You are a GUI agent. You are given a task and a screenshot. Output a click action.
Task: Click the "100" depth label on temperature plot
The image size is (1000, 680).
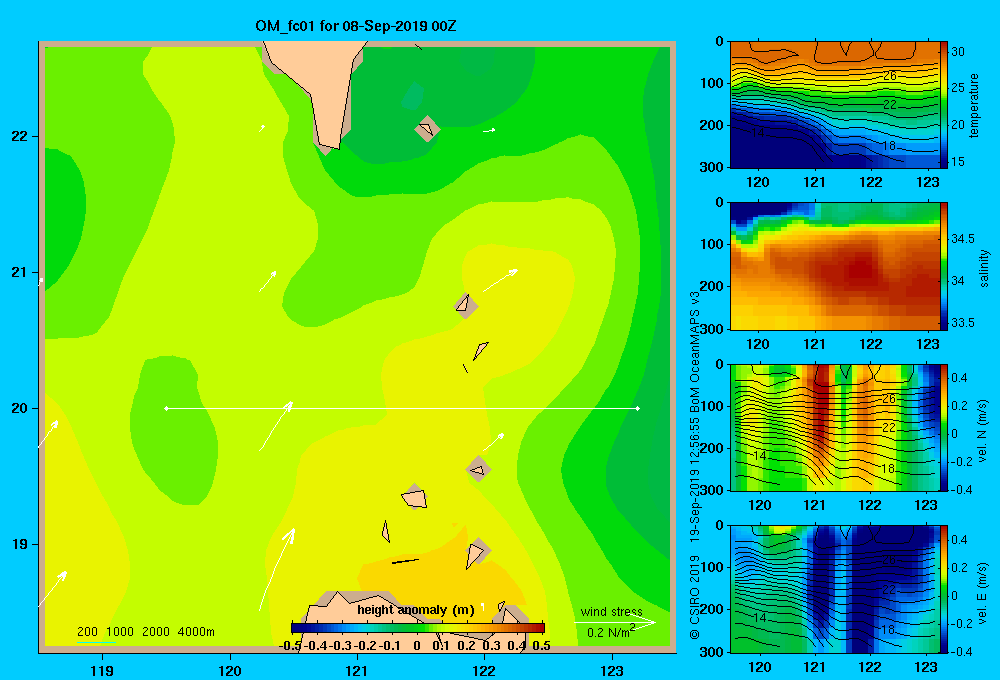click(x=713, y=83)
